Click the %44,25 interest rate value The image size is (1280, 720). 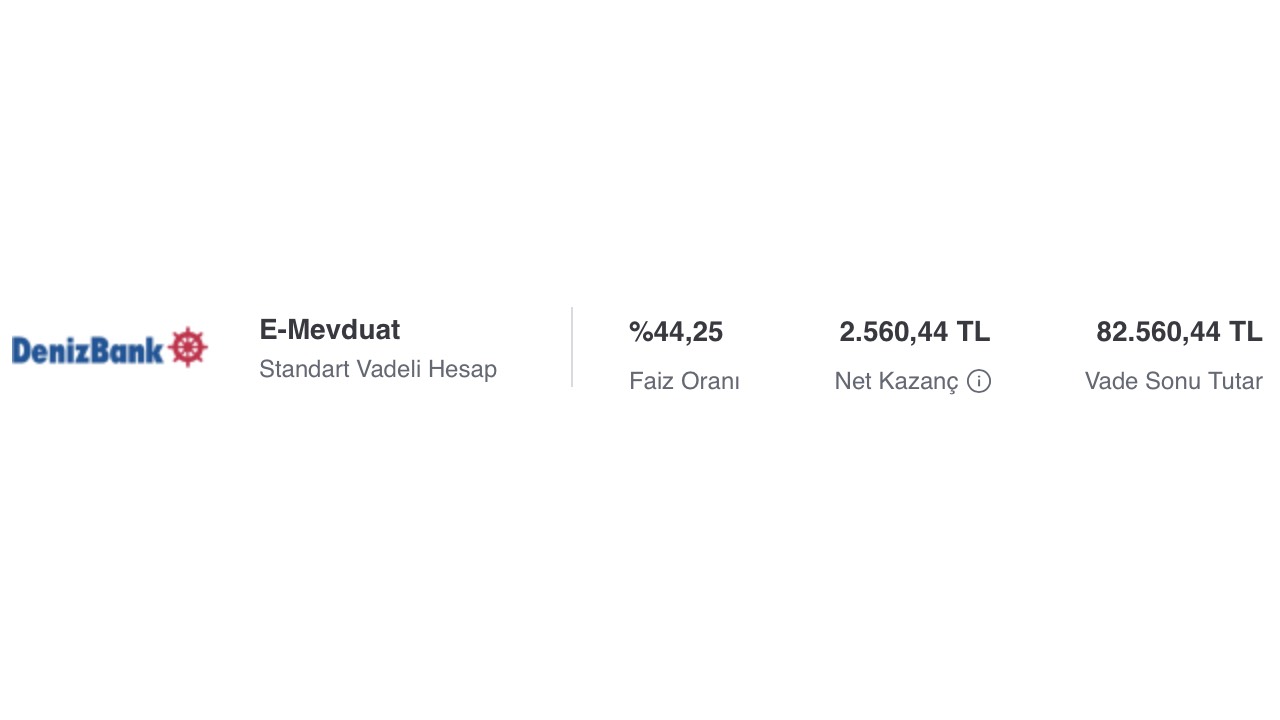pos(676,332)
